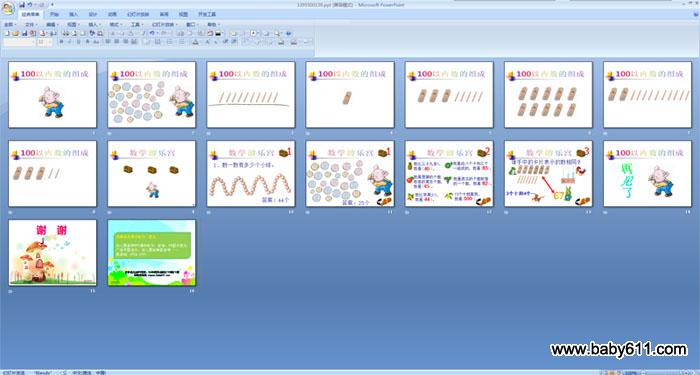Expand the font name combo box
The height and width of the screenshot is (375, 700).
pyautogui.click(x=19, y=42)
